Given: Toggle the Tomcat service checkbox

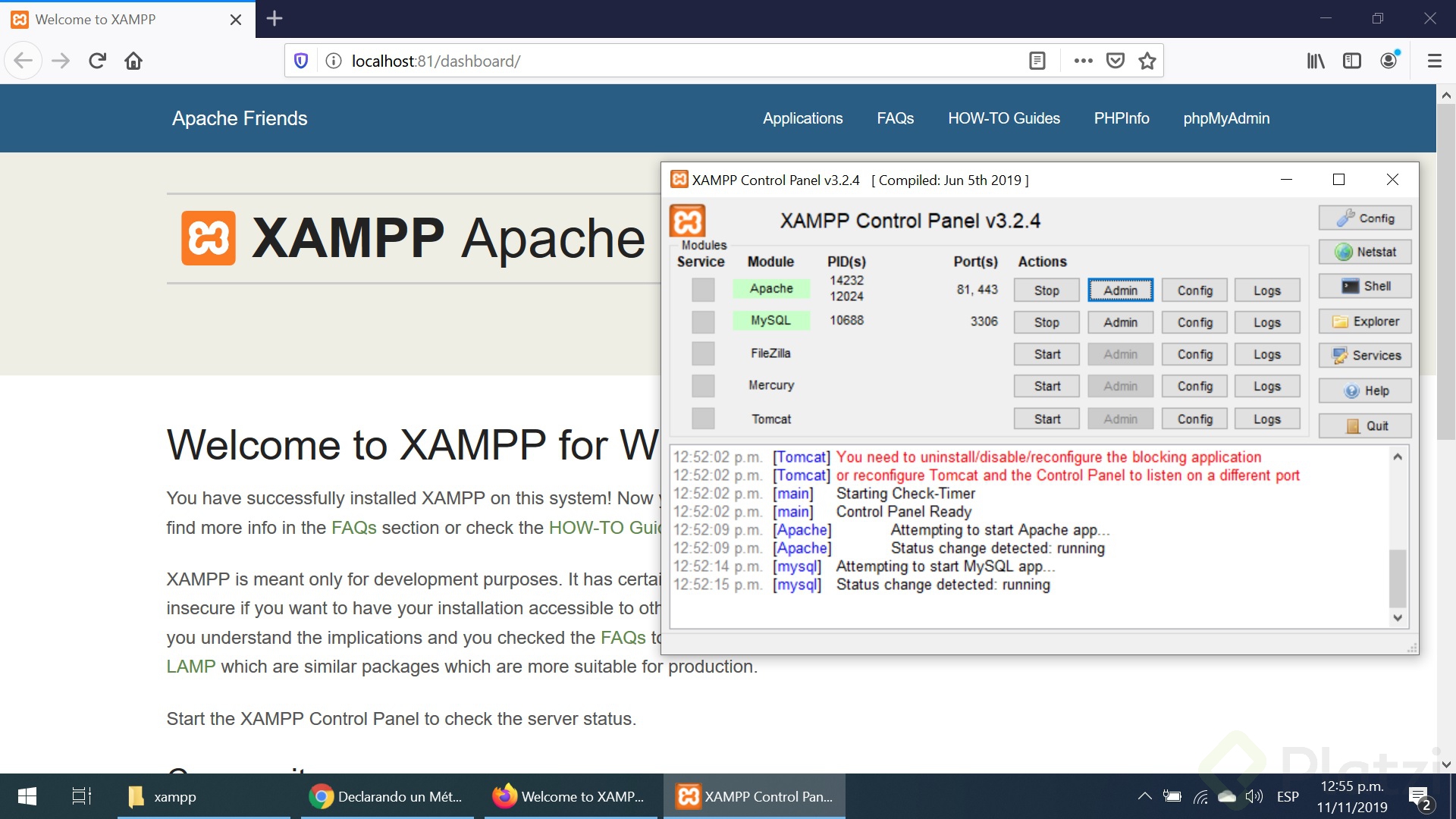Looking at the screenshot, I should (x=703, y=419).
